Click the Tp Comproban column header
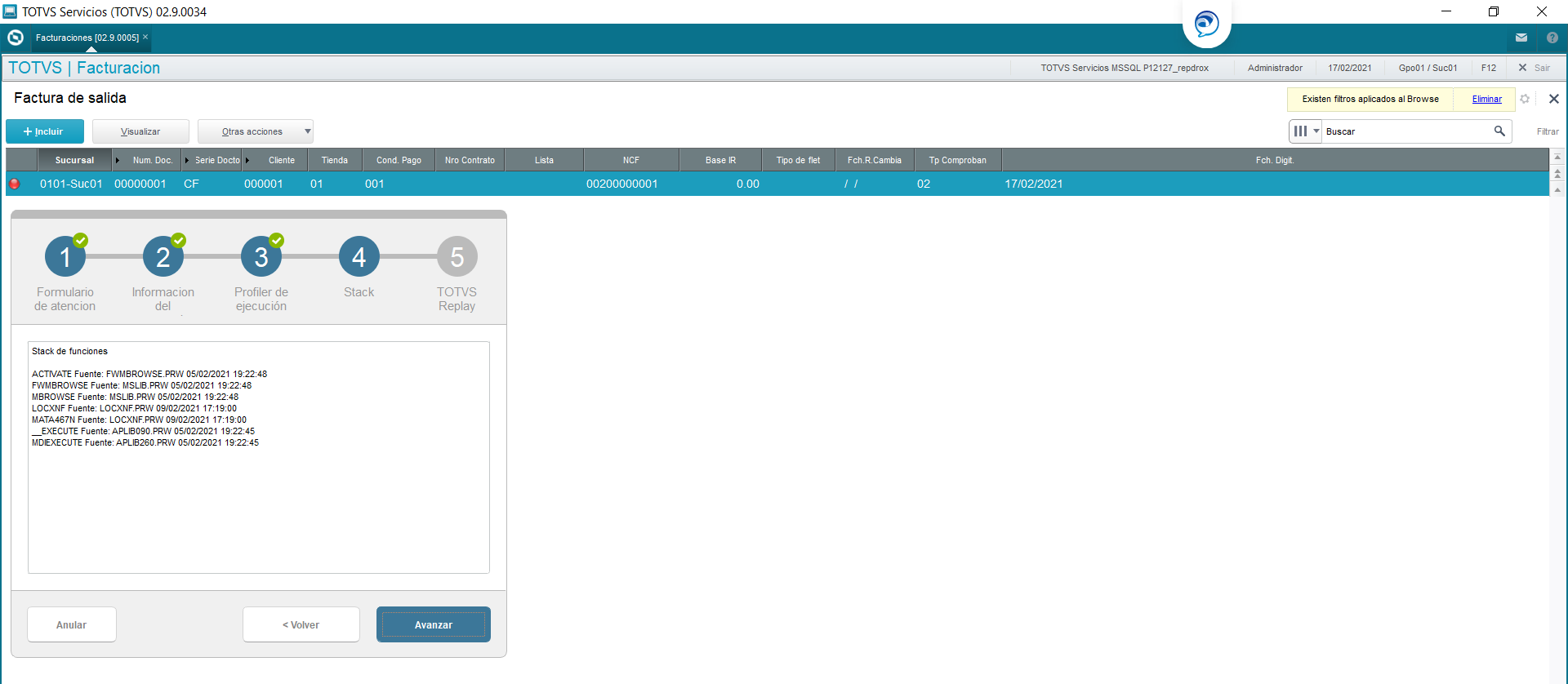Viewport: 1568px width, 684px height. pos(957,160)
